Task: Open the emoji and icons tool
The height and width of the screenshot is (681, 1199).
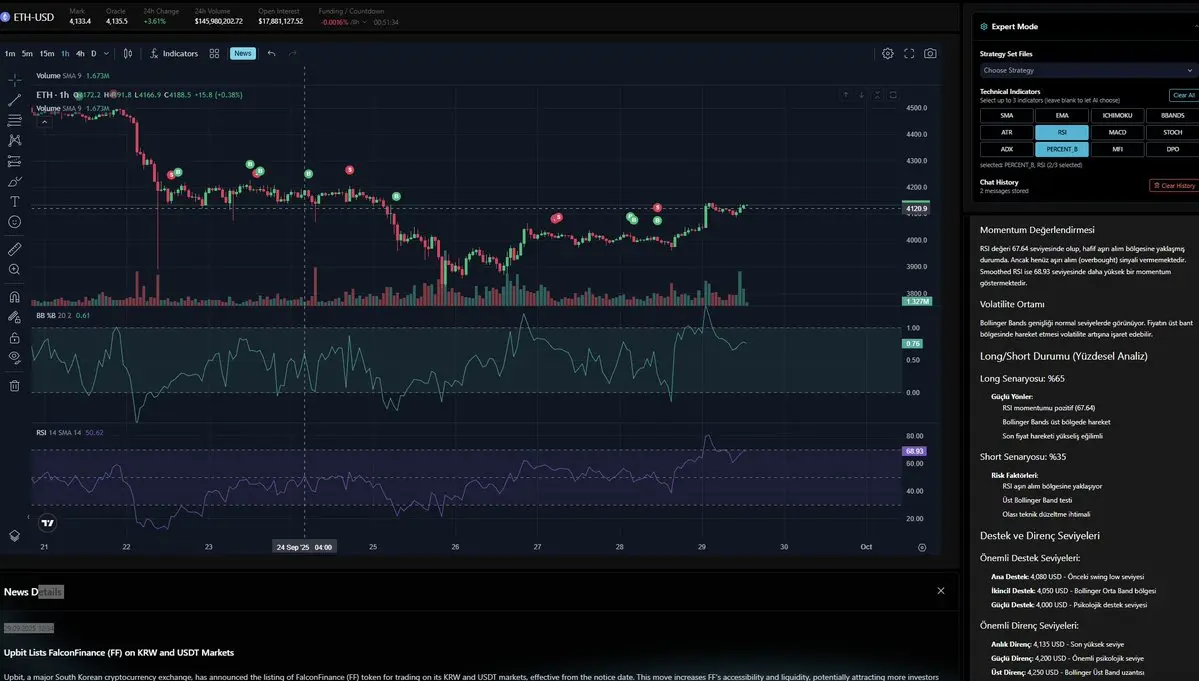Action: pos(15,222)
